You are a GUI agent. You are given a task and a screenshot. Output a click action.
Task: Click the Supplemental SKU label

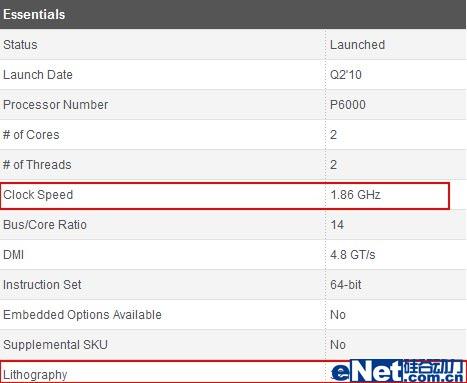point(55,345)
